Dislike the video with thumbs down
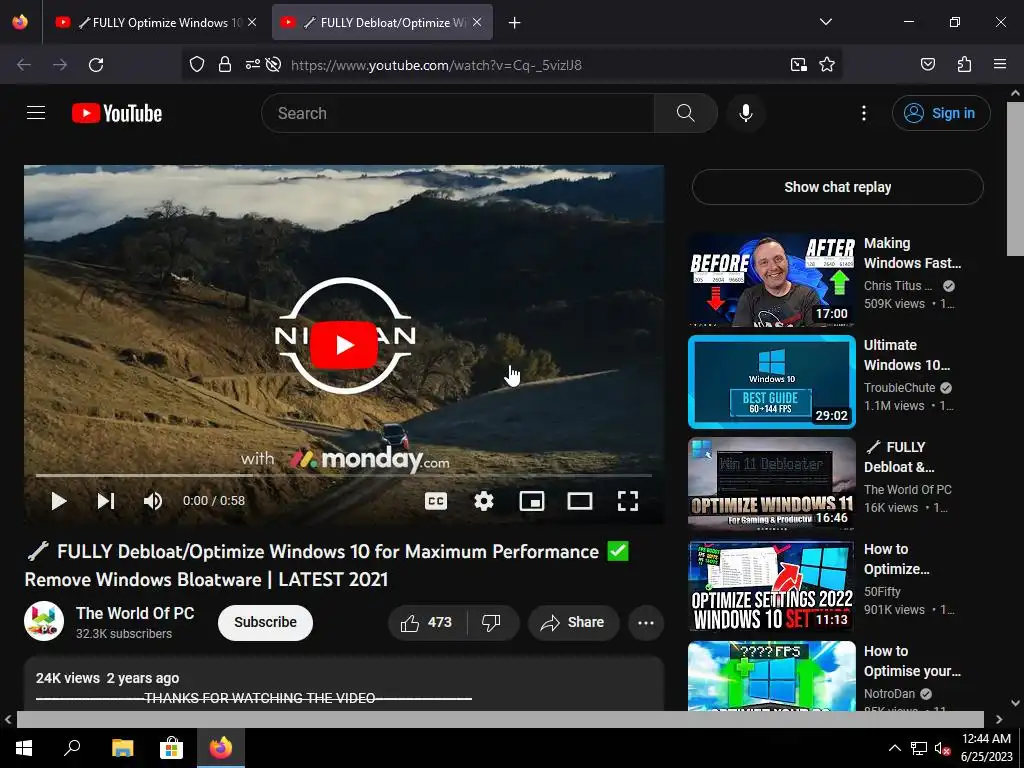This screenshot has width=1024, height=768. coord(492,622)
